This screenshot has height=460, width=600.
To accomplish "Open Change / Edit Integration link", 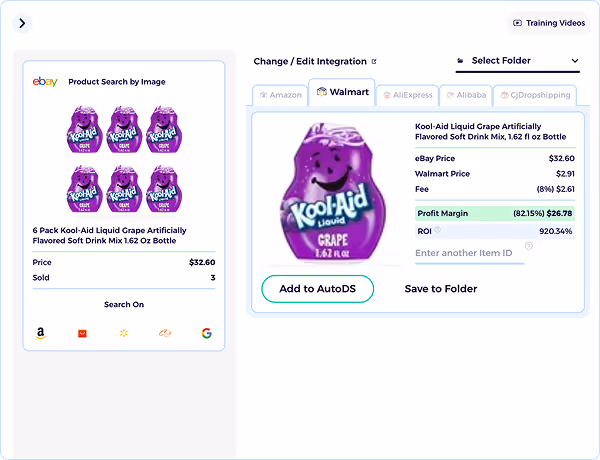I will click(x=315, y=61).
